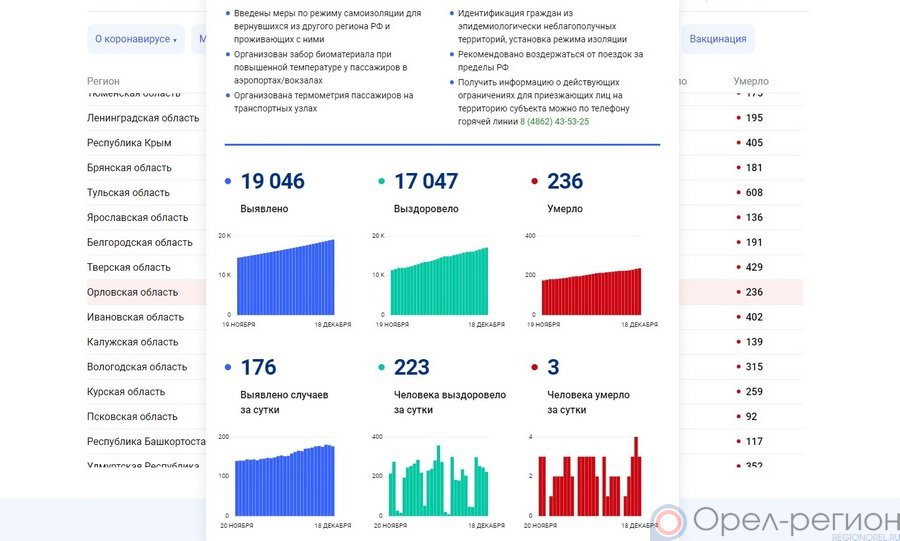The image size is (900, 541).
Task: Open the "О коронавирусе" dropdown menu
Action: 135,39
